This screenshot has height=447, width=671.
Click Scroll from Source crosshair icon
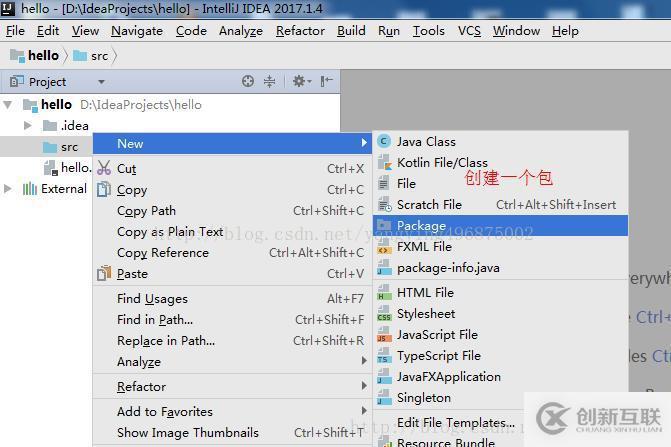(x=248, y=81)
